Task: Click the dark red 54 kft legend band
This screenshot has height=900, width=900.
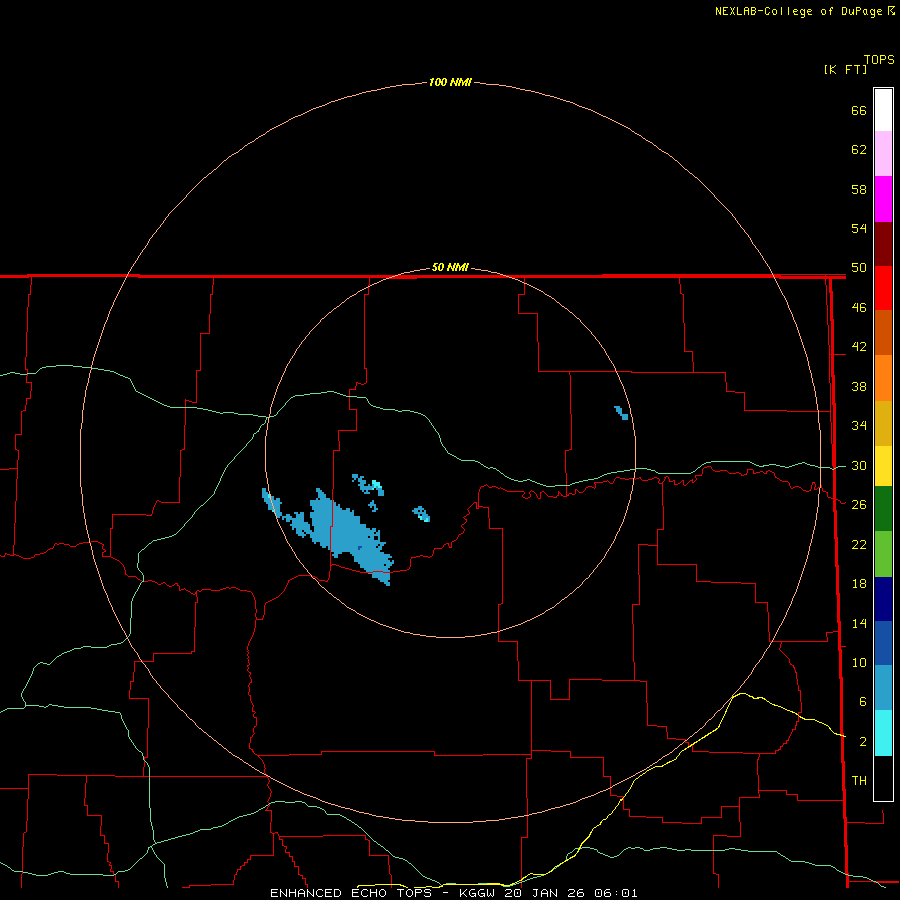Action: pos(883,243)
